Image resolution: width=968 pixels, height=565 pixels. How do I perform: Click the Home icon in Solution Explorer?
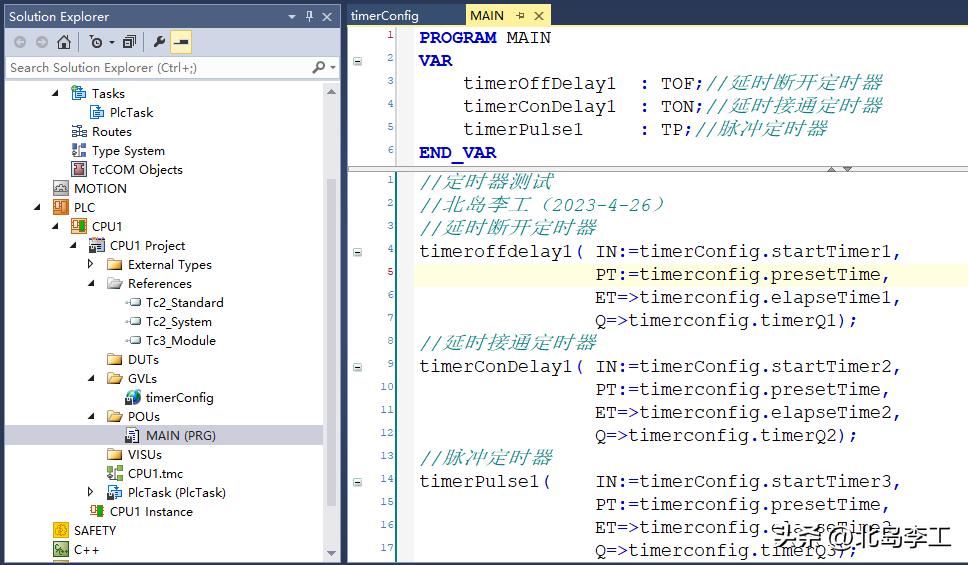pyautogui.click(x=64, y=42)
